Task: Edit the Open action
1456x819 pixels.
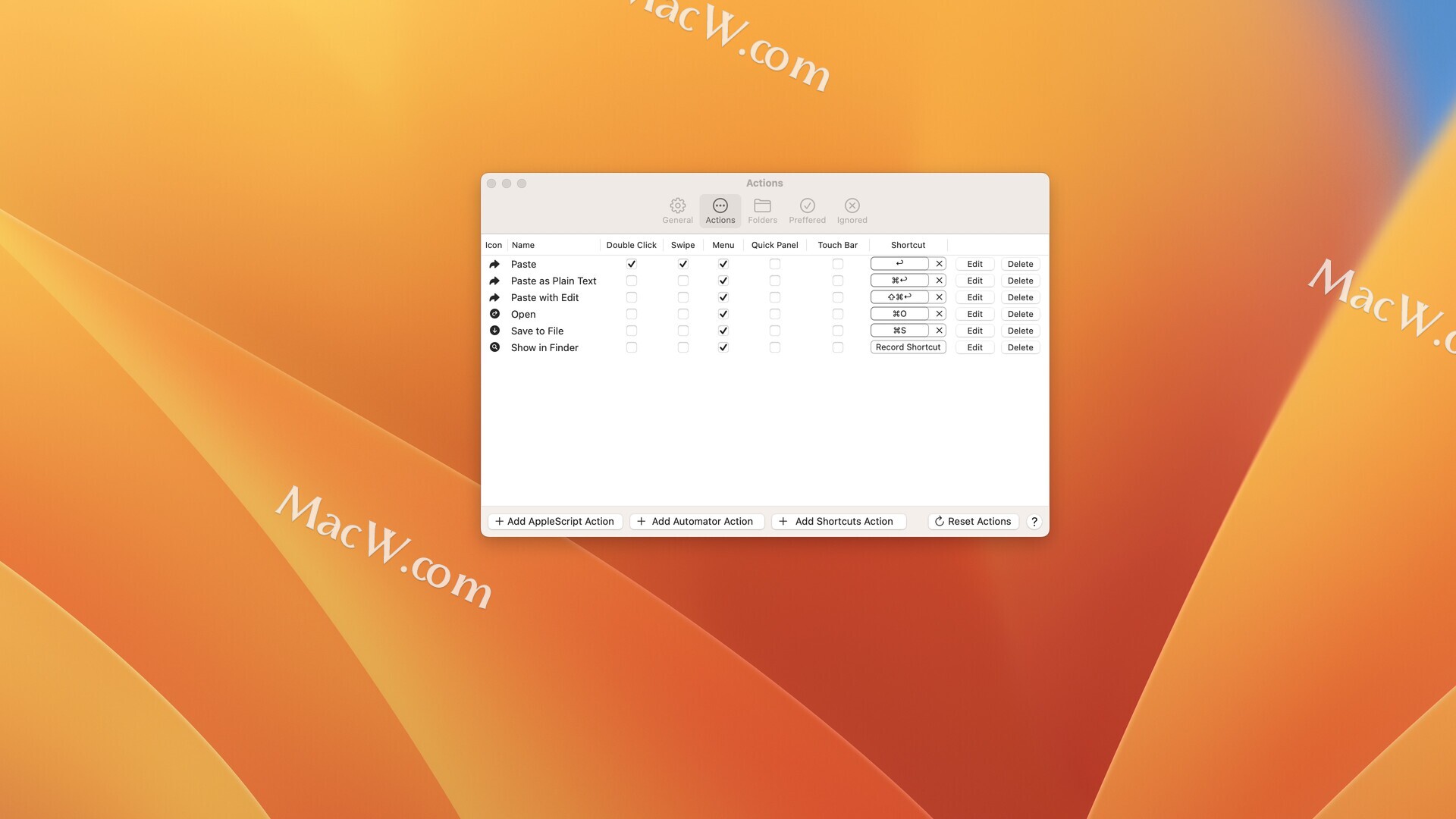Action: coord(974,314)
